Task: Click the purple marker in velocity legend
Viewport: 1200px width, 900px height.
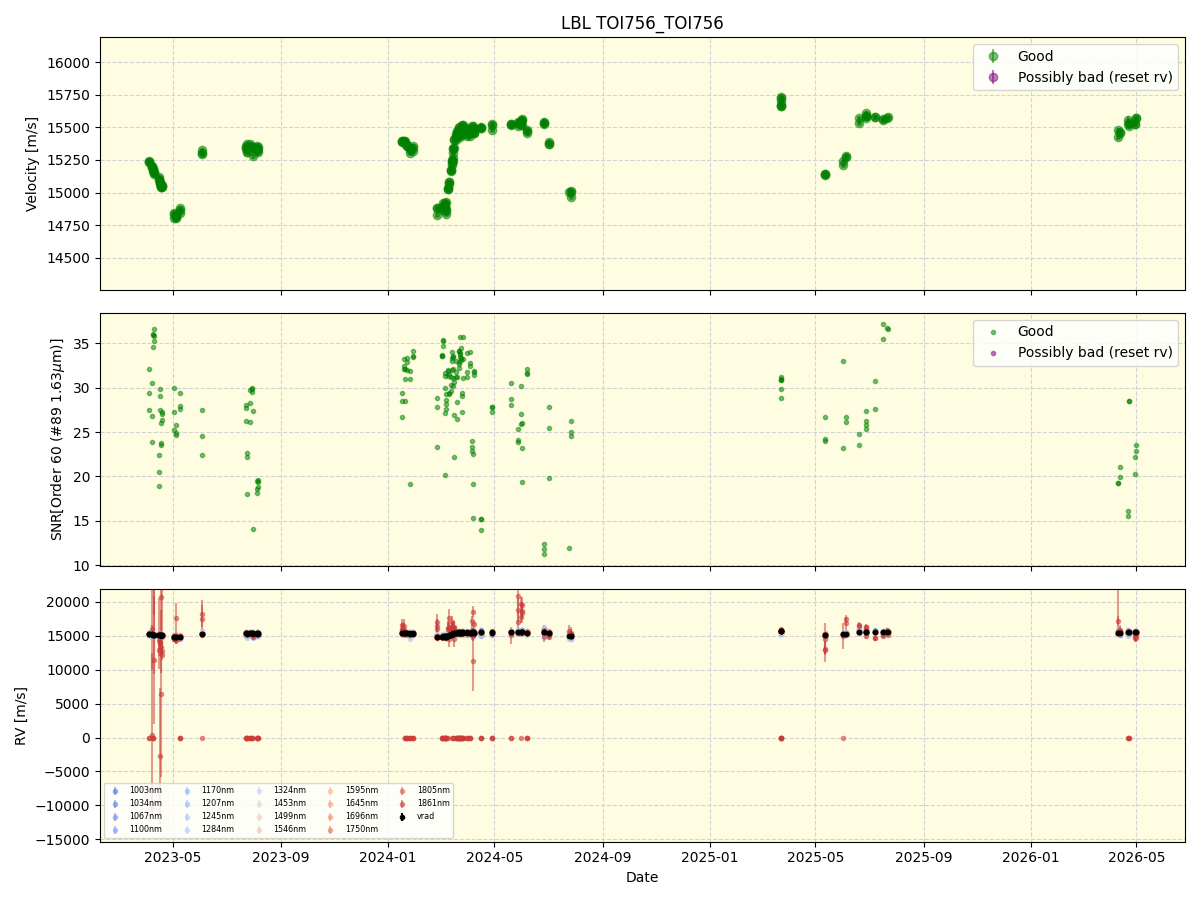Action: (x=993, y=77)
